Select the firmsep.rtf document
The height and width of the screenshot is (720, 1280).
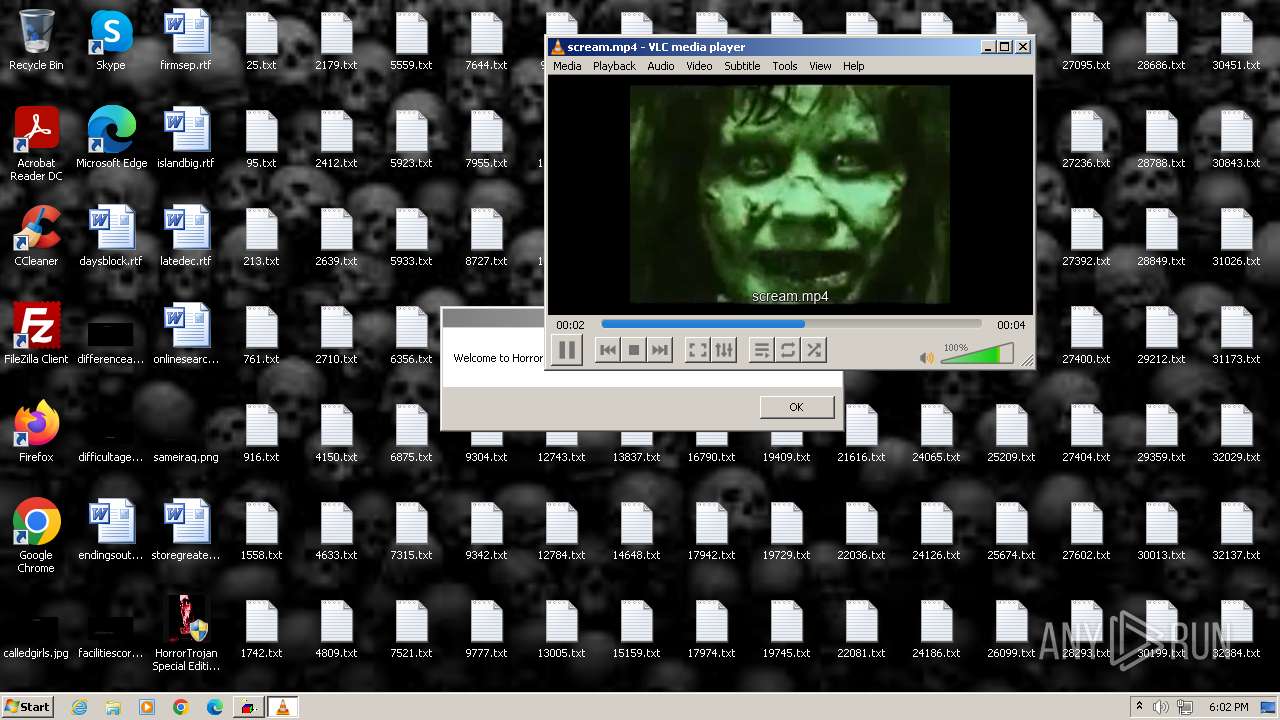[x=186, y=41]
